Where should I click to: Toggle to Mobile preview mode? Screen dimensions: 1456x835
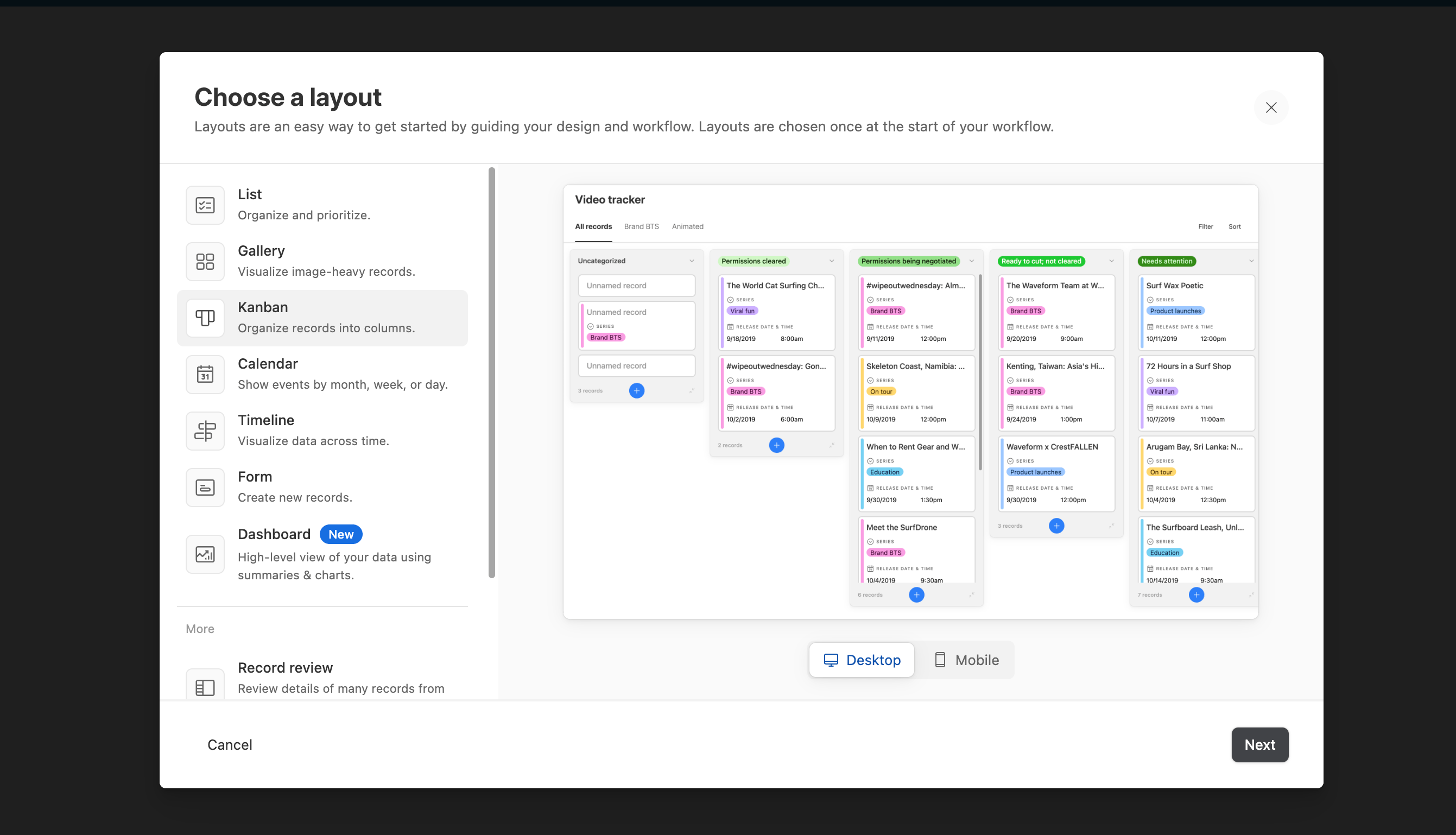point(965,659)
